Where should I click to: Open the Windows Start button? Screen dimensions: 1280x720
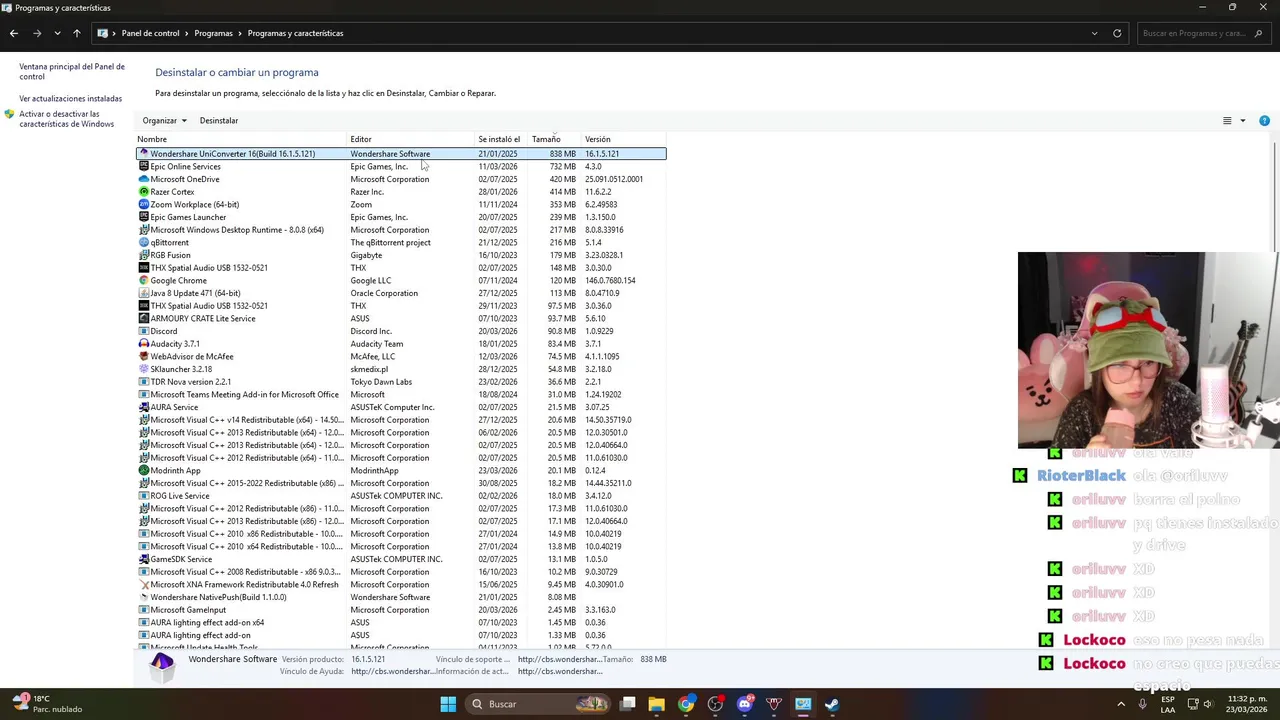tap(448, 704)
